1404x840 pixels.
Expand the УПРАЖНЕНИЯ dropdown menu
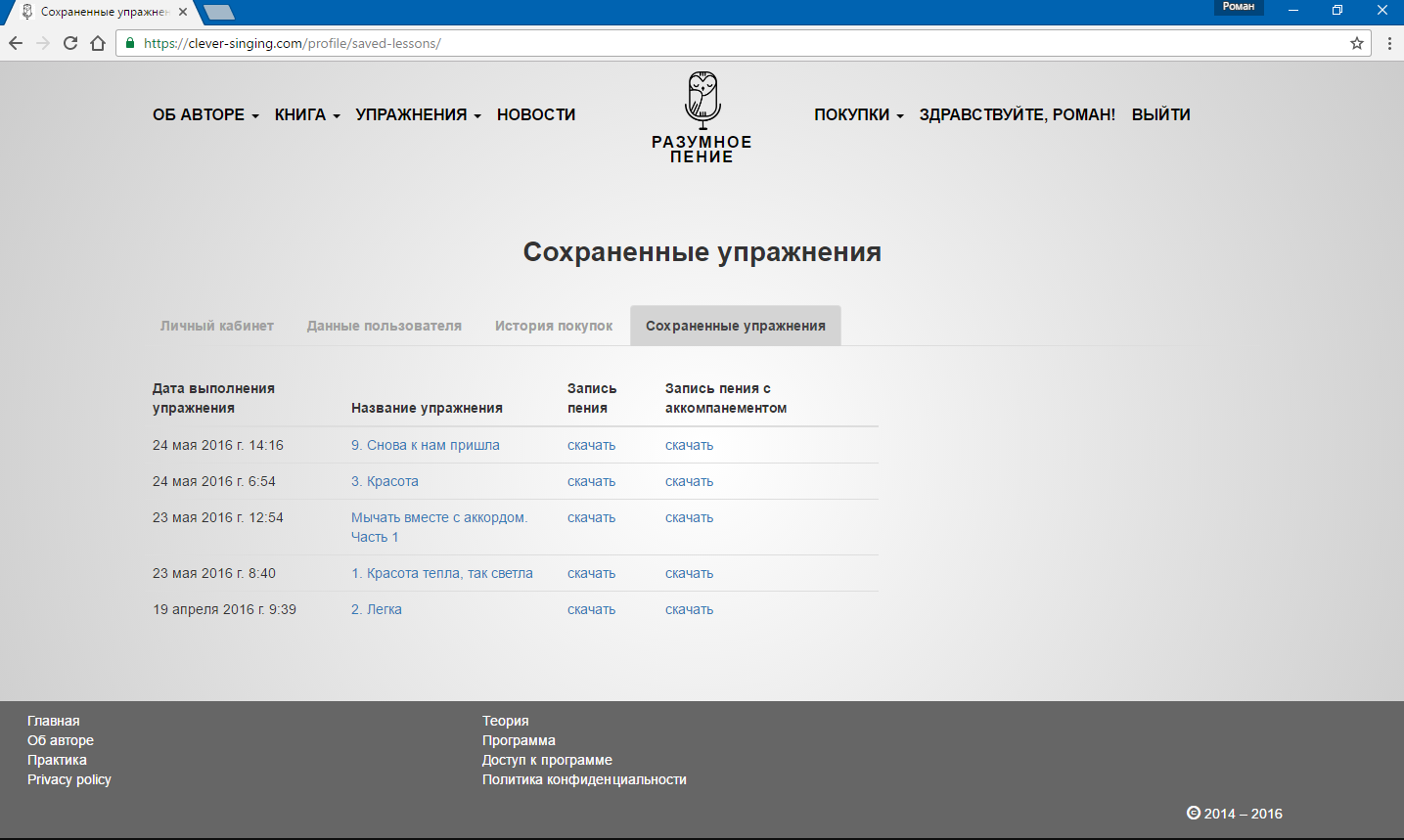pos(419,114)
